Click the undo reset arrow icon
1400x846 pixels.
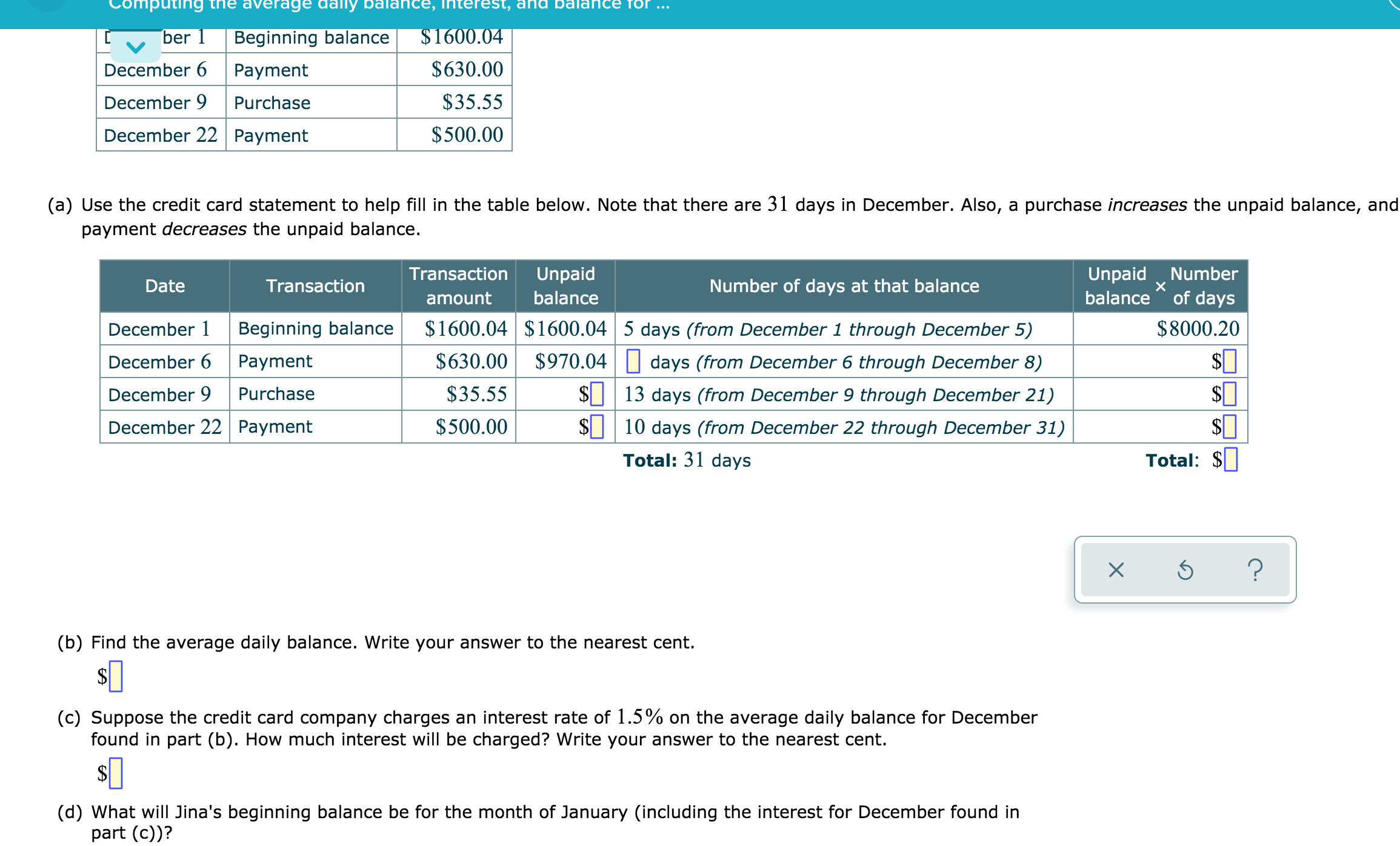[1185, 570]
